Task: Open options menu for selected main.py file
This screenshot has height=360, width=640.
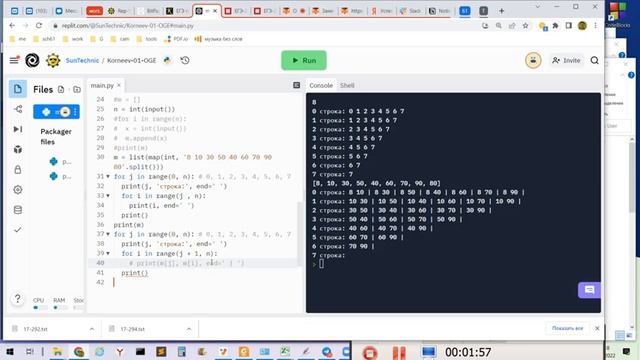Action: click(x=75, y=112)
